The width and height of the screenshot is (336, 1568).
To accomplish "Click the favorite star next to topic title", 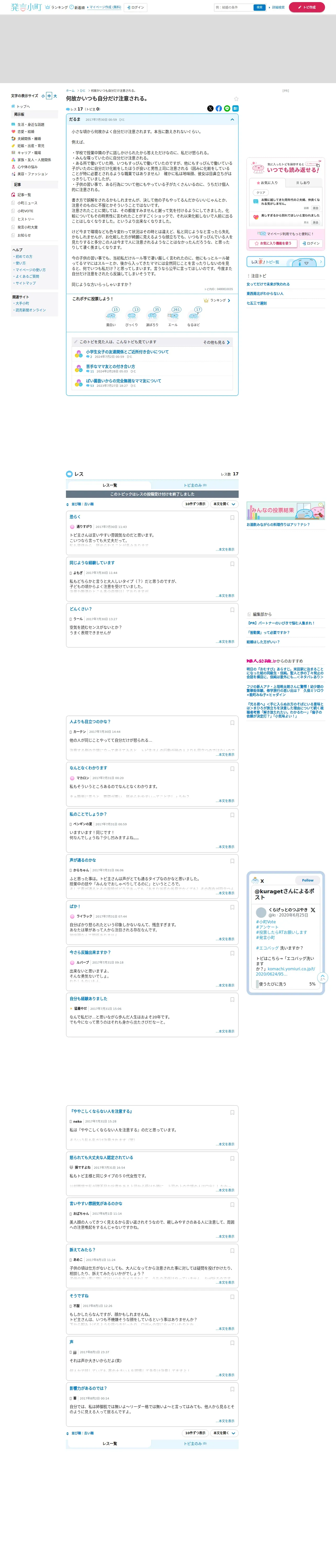I will [236, 99].
